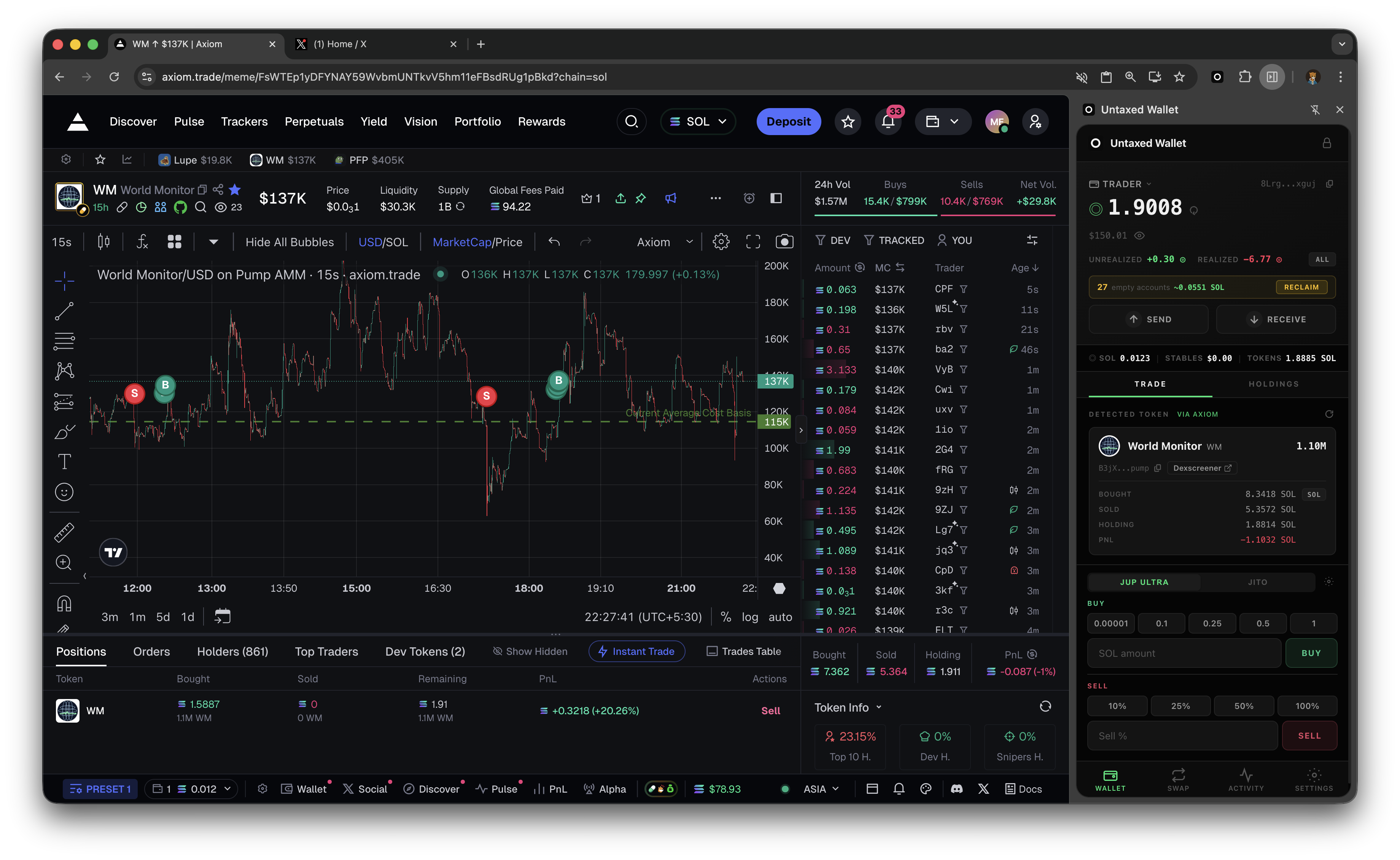Screen dimensions: 1400x860
Task: Select the text annotation tool
Action: click(x=64, y=461)
